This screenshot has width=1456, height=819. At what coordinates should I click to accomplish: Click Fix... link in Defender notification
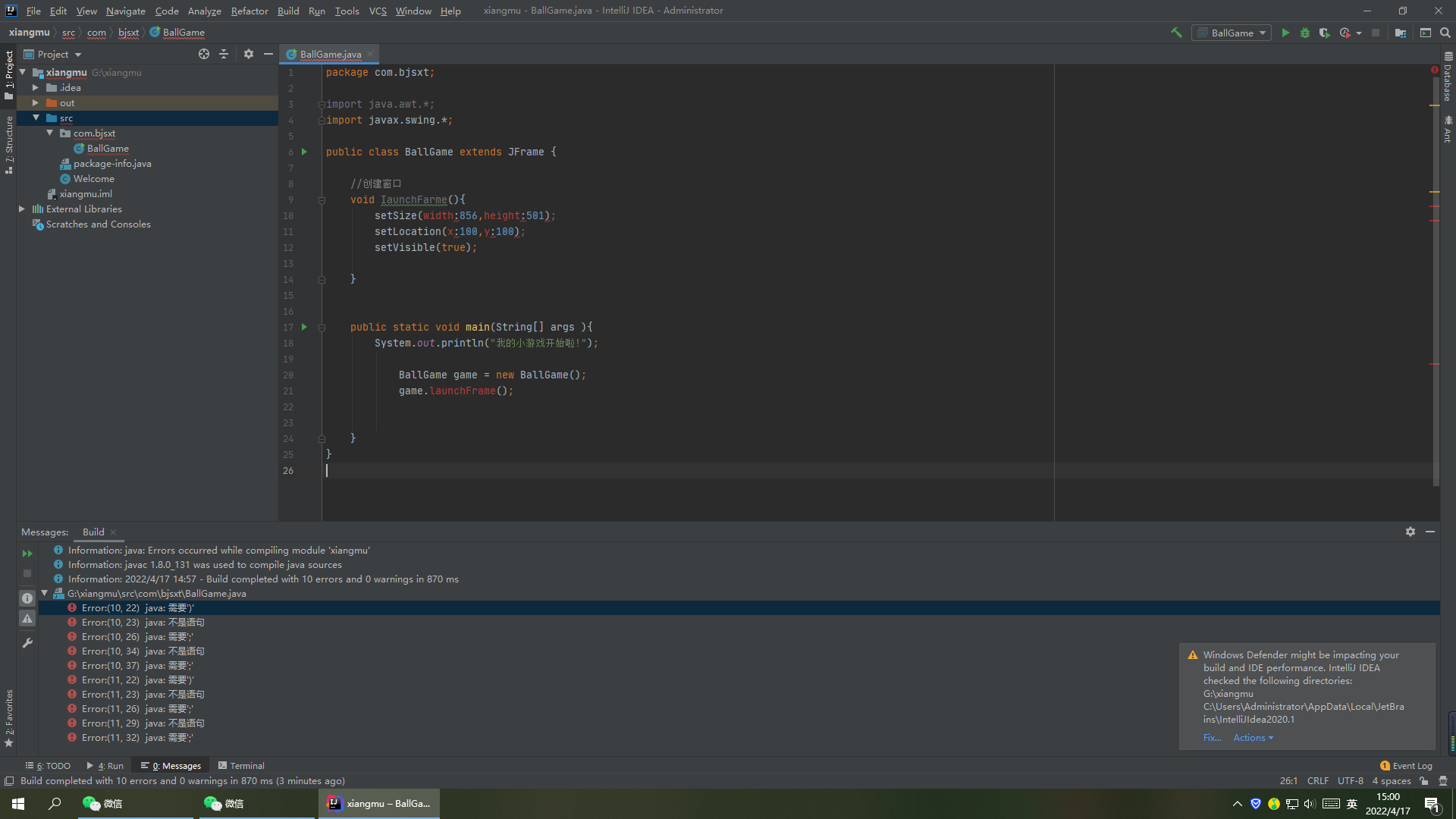(x=1212, y=738)
